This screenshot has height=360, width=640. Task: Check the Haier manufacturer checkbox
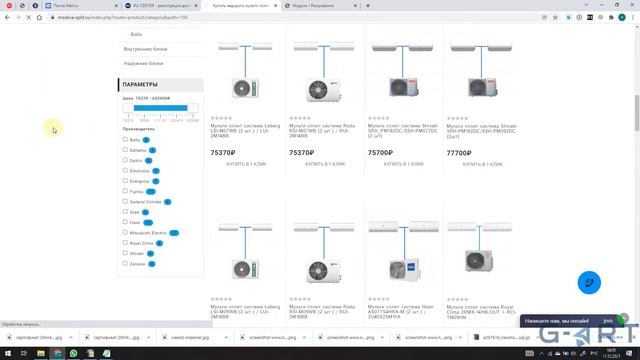pos(125,222)
